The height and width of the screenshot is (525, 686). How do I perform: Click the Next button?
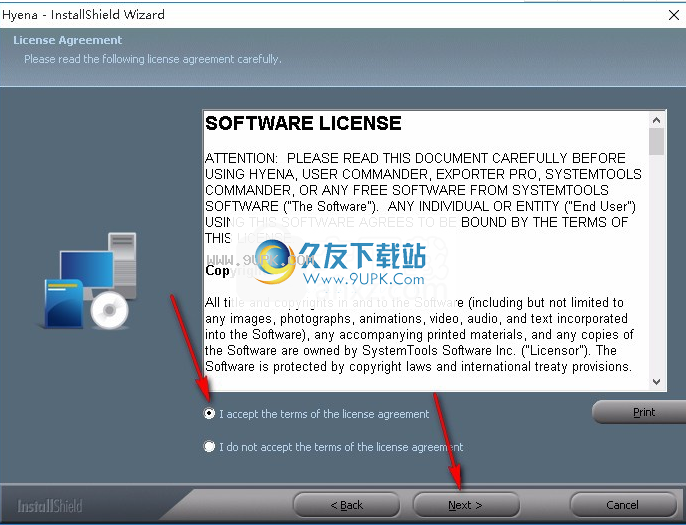click(x=466, y=505)
